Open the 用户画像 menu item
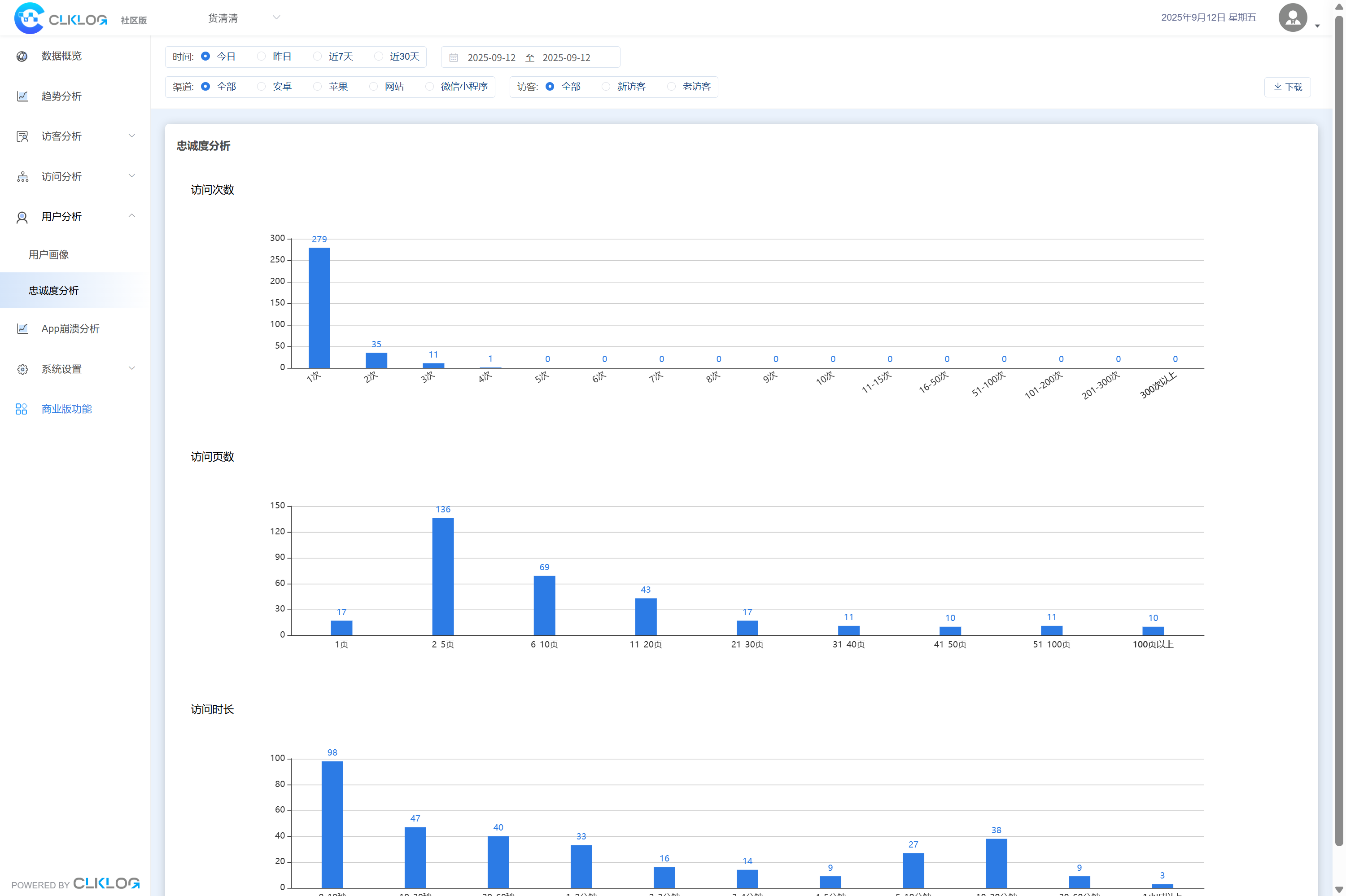This screenshot has width=1346, height=896. pyautogui.click(x=49, y=254)
